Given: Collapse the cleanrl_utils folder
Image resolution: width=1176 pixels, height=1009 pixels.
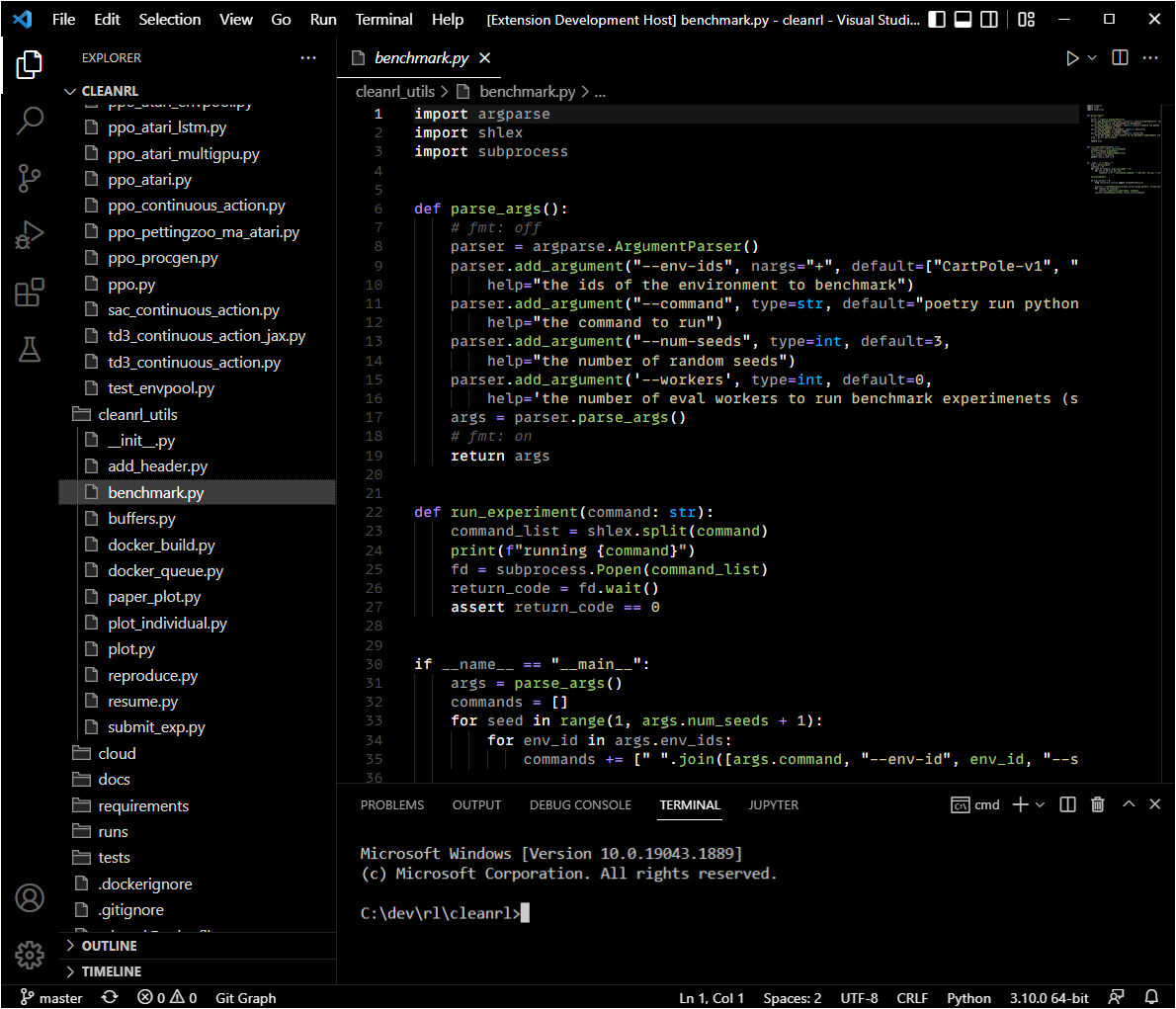Looking at the screenshot, I should coord(198,414).
